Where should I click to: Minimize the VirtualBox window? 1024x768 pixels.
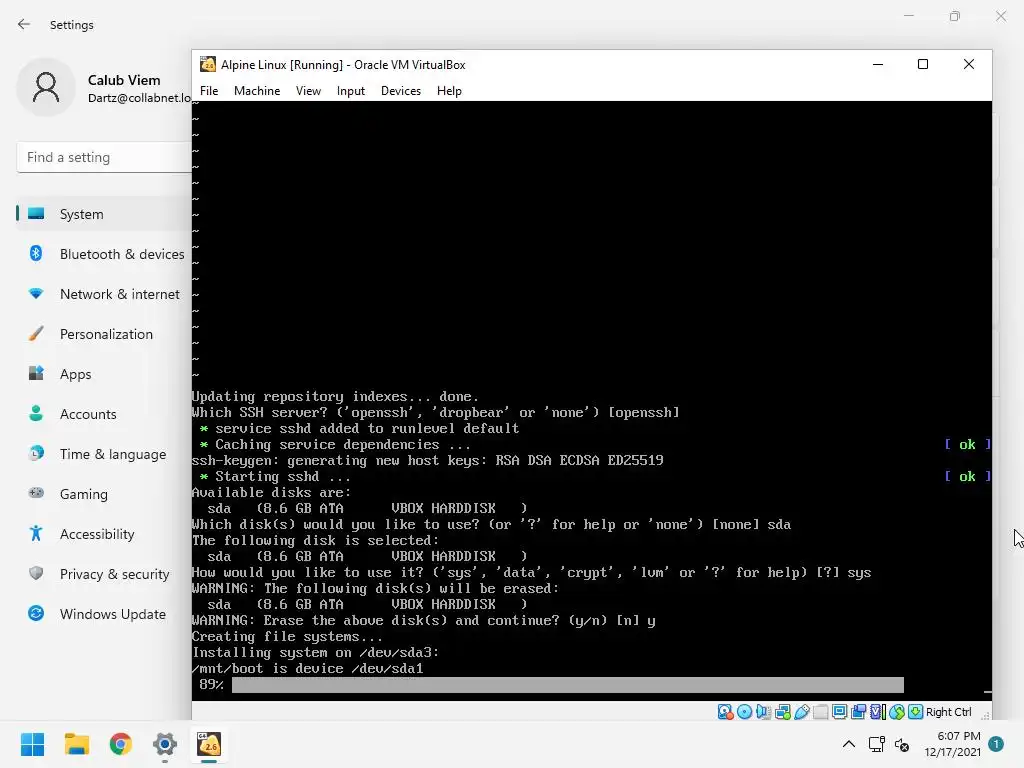click(x=878, y=64)
